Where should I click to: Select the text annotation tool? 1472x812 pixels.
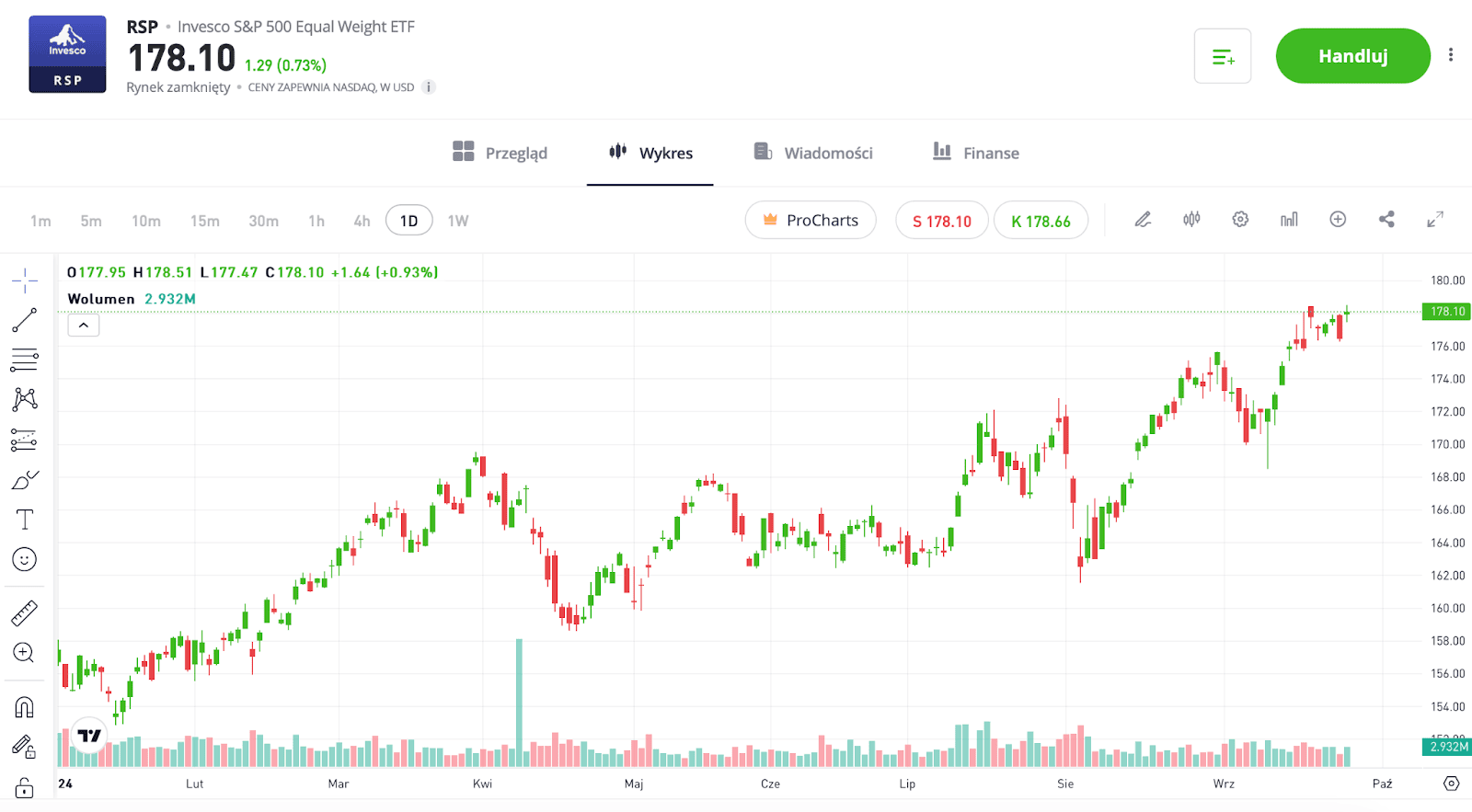[x=25, y=520]
